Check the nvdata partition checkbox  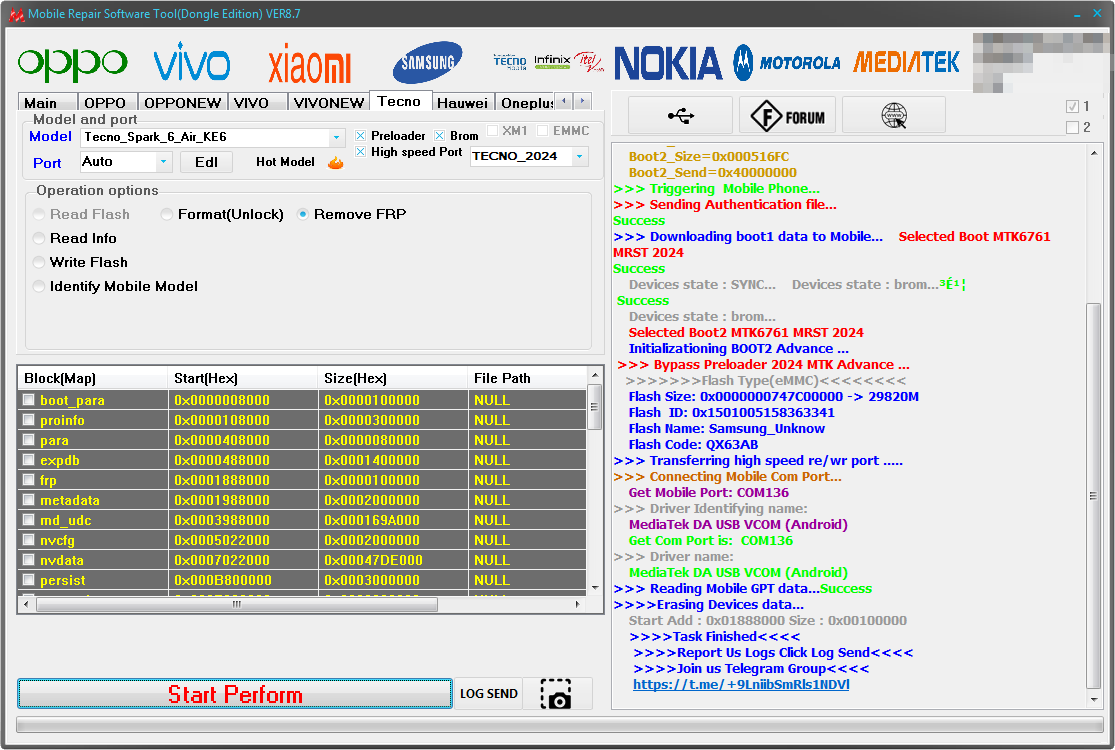coord(28,559)
